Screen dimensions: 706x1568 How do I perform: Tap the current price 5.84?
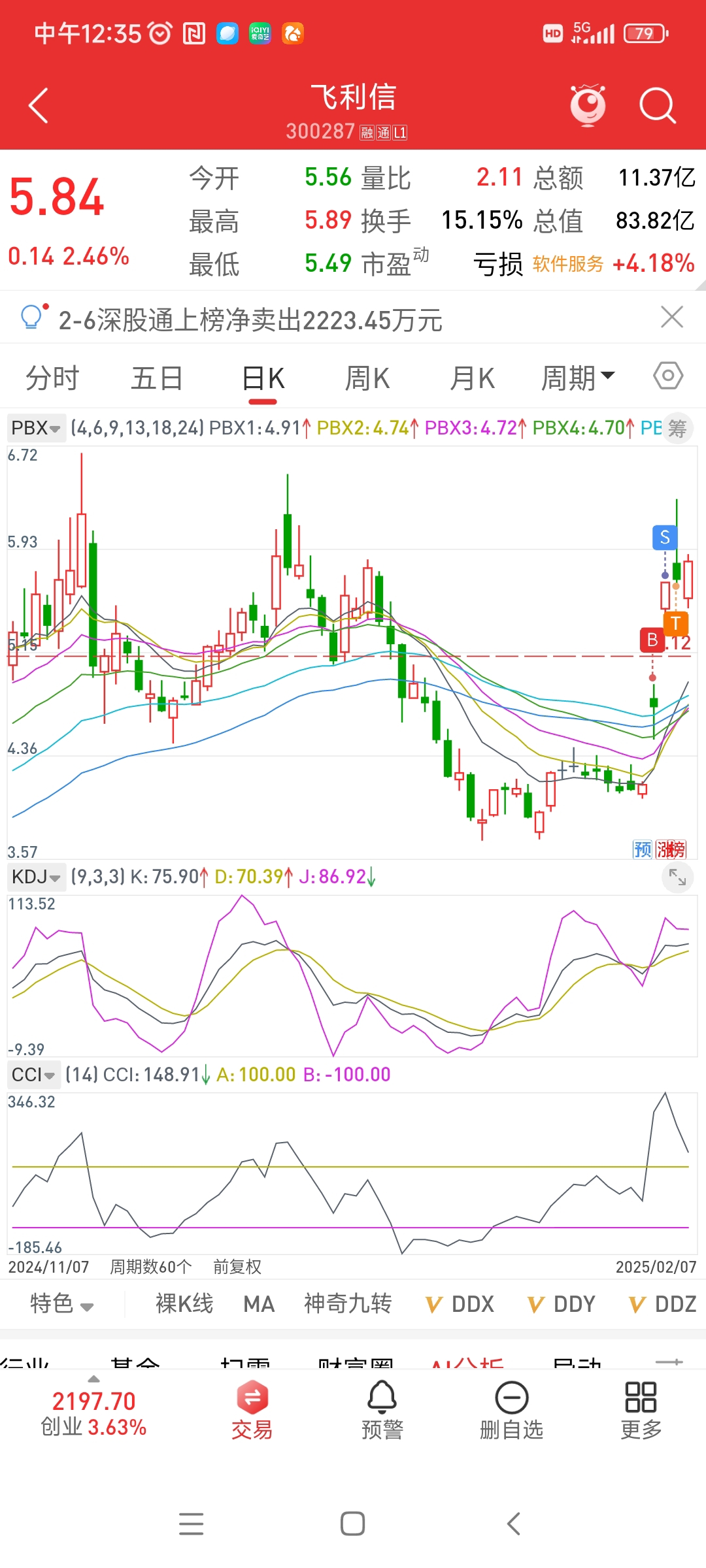pyautogui.click(x=57, y=197)
